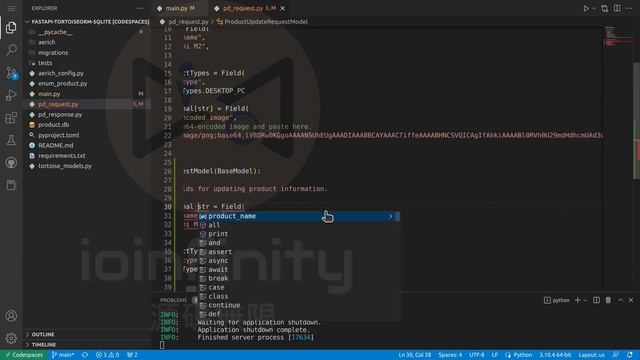Open the GitHub view in activity bar
The width and height of the screenshot is (640, 360).
pos(11,163)
